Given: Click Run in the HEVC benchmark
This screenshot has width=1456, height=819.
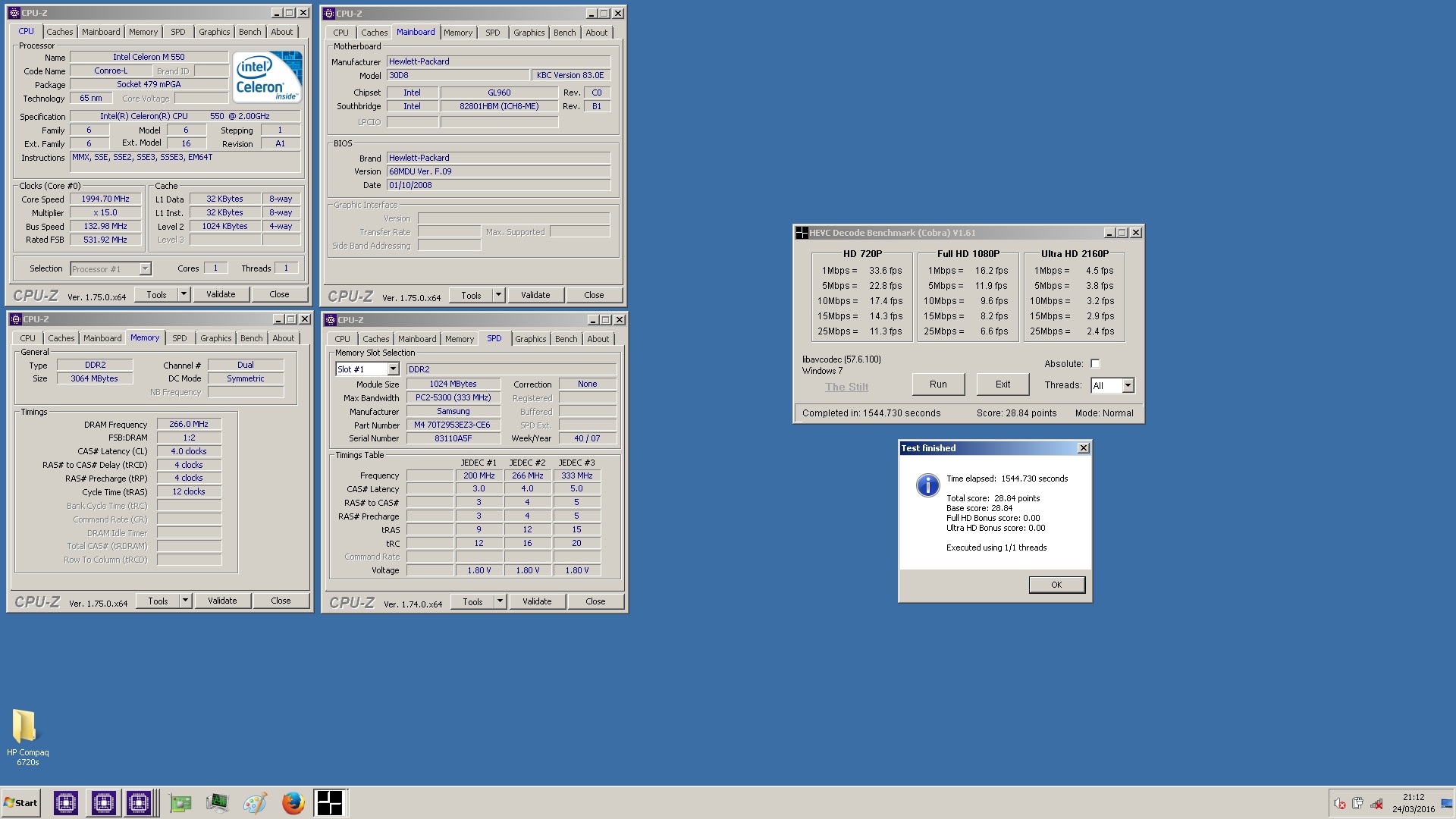Looking at the screenshot, I should (938, 384).
